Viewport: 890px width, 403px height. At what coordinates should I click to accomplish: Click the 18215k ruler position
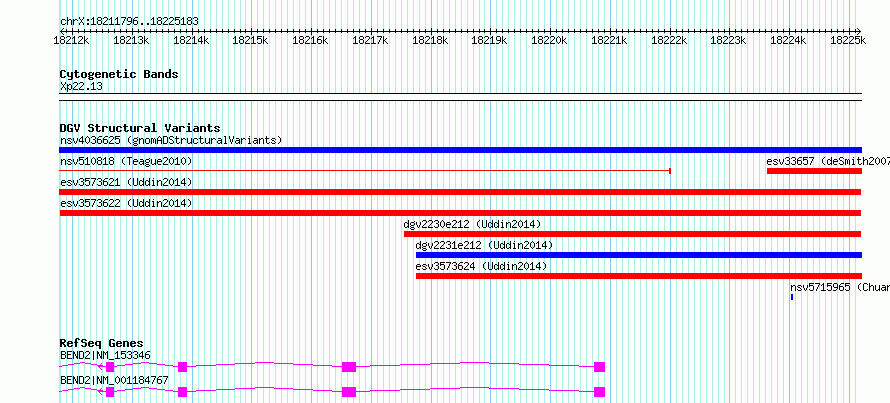(x=250, y=40)
